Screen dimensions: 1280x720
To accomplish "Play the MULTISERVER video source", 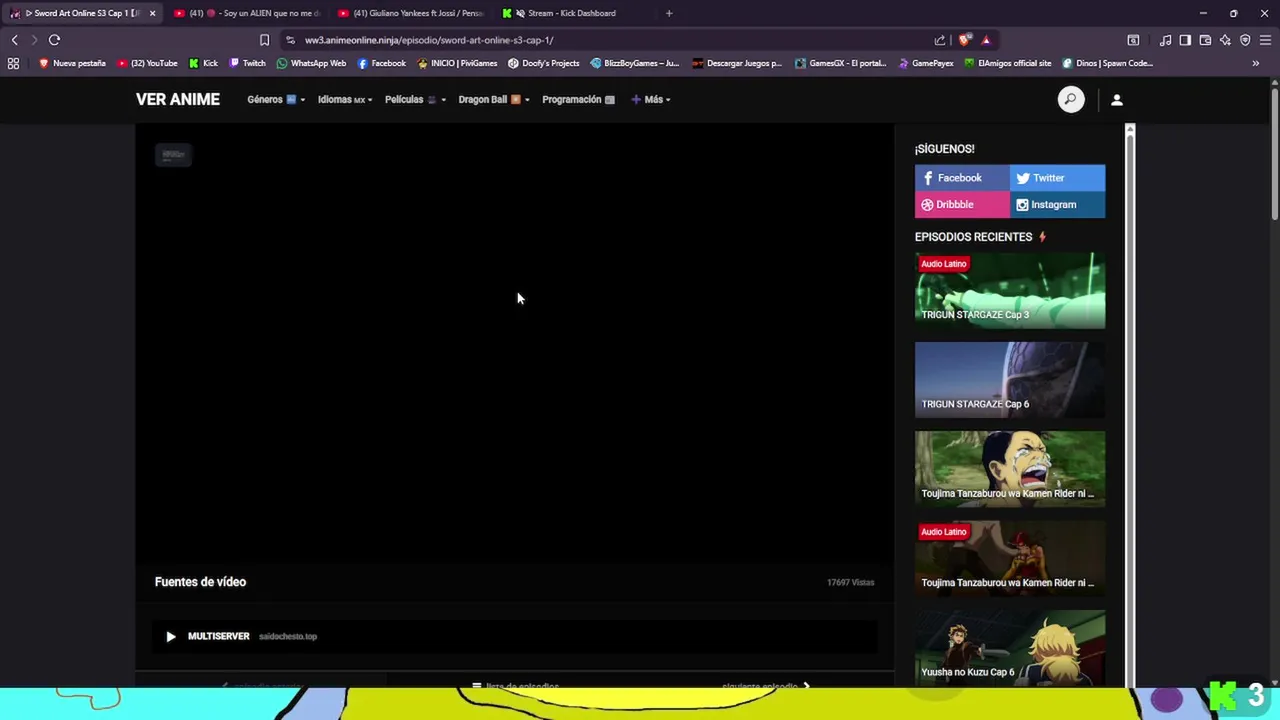I will pyautogui.click(x=515, y=636).
